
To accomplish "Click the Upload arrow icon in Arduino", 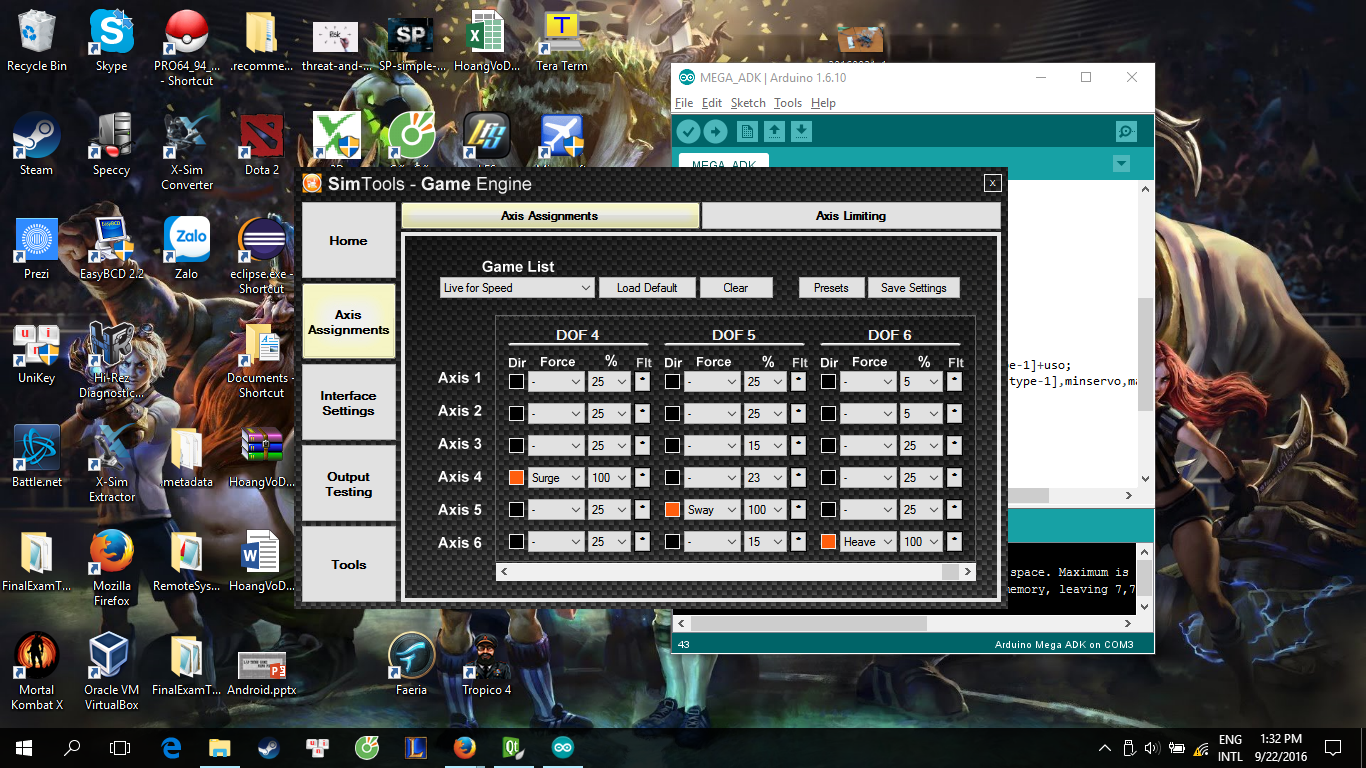I will click(x=716, y=131).
